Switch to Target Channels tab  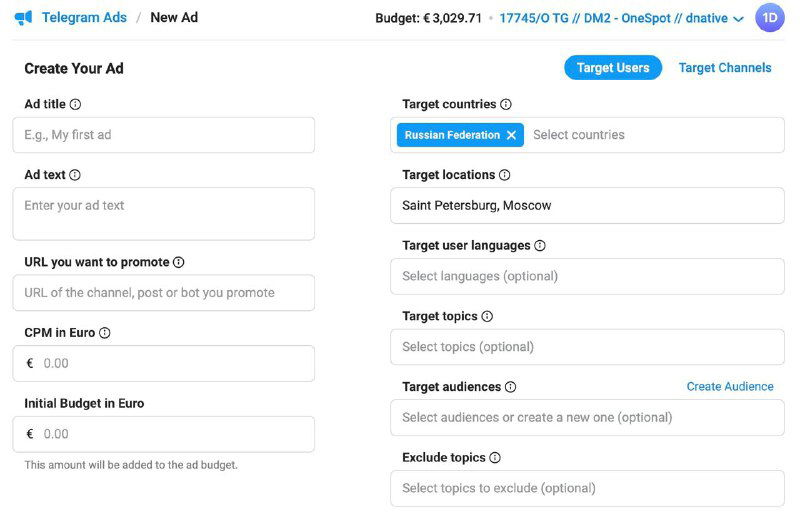[725, 68]
